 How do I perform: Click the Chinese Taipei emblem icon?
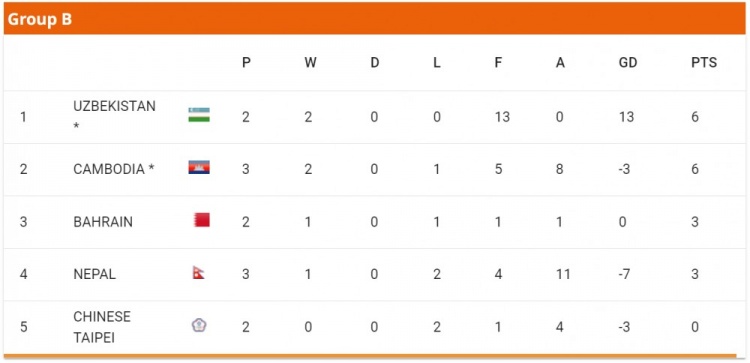(x=199, y=325)
